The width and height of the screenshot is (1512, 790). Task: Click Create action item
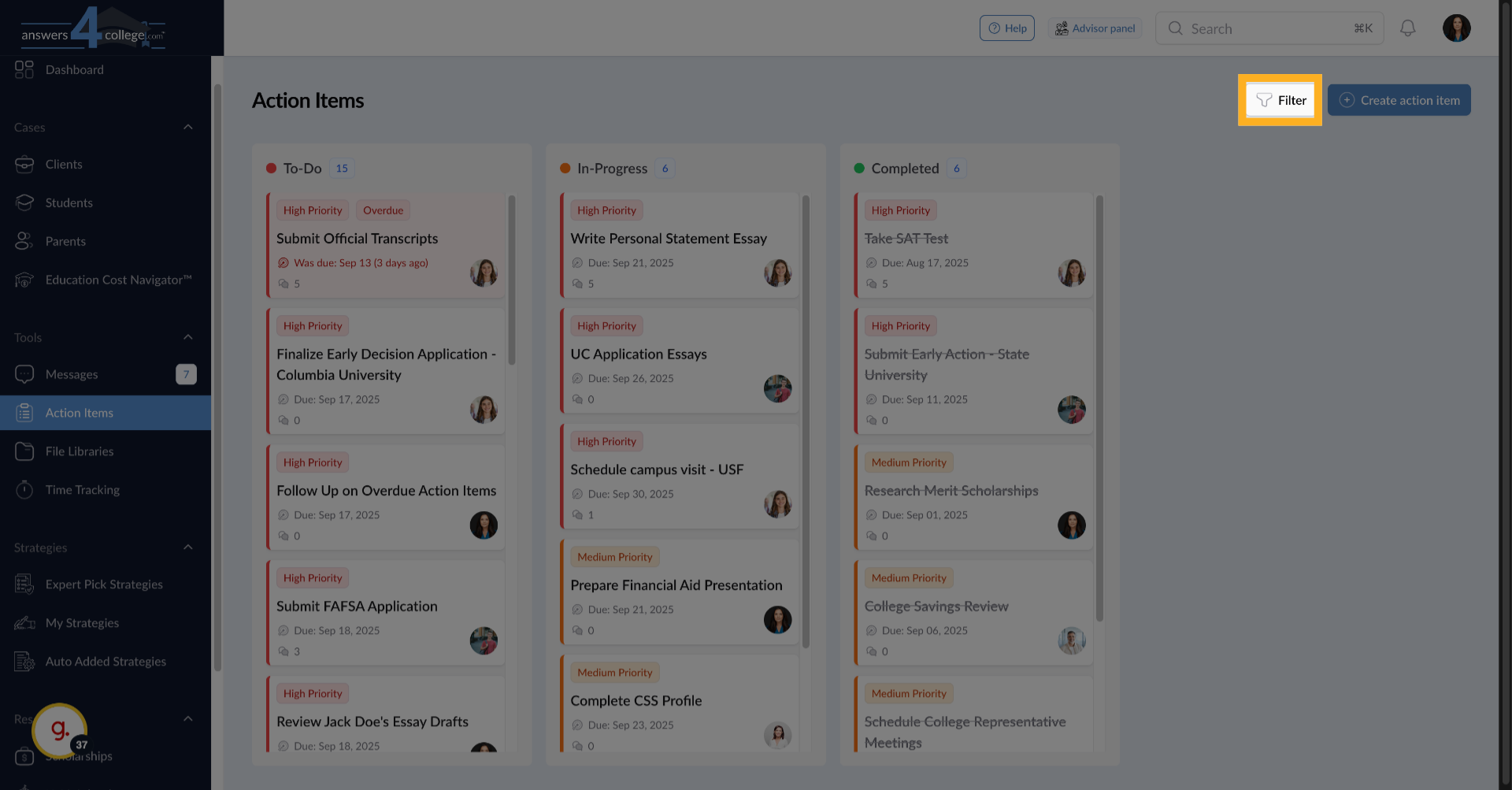pos(1399,100)
